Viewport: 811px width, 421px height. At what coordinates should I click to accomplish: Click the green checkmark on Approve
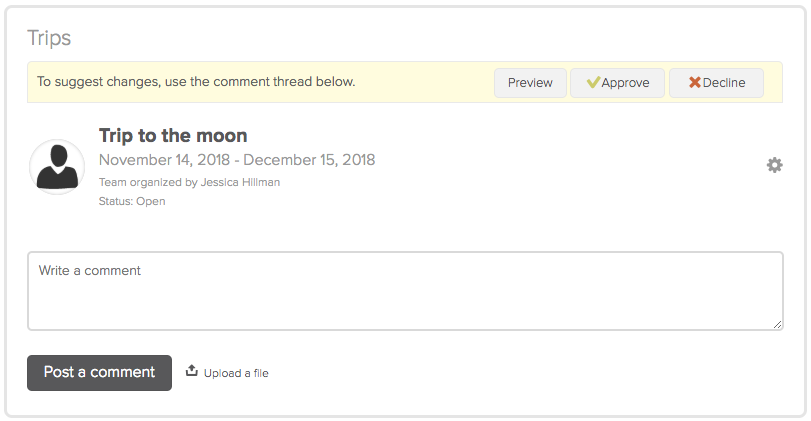(x=593, y=82)
